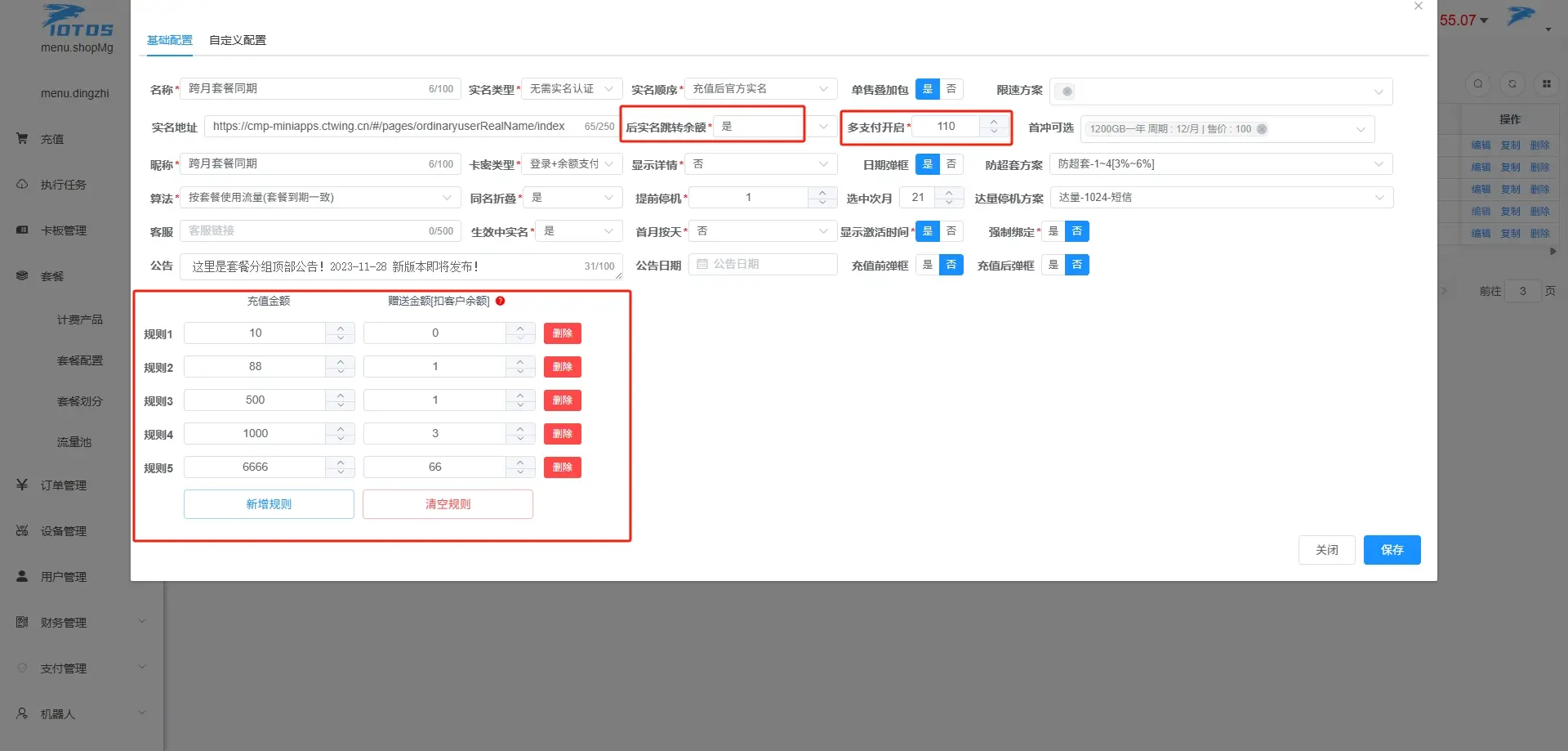This screenshot has width=1568, height=751.
Task: Set 单售叠加包 to 否
Action: click(x=951, y=89)
